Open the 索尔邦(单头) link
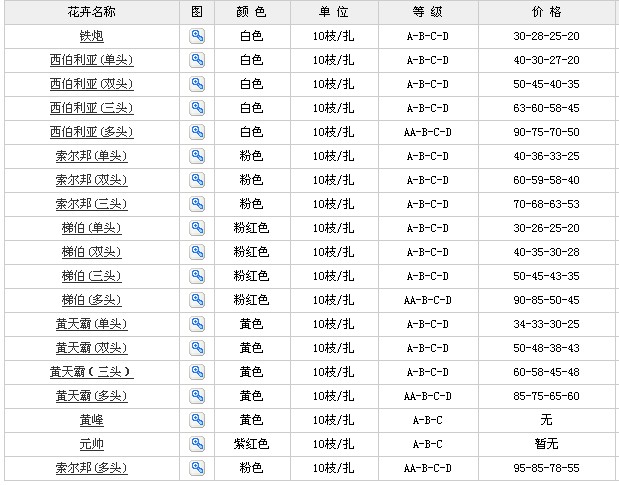 pos(92,156)
